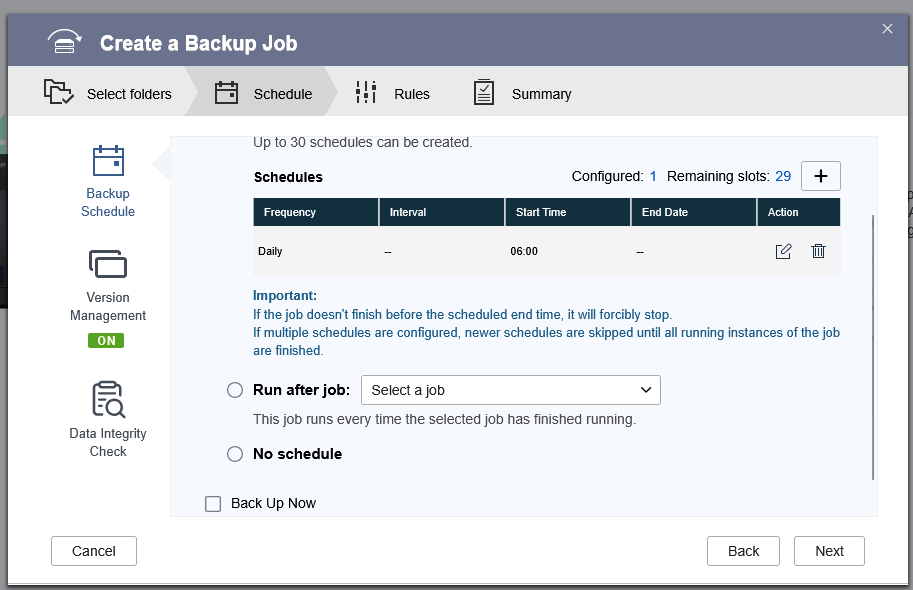The image size is (913, 590).
Task: Select the Version Management icon
Action: tap(108, 265)
